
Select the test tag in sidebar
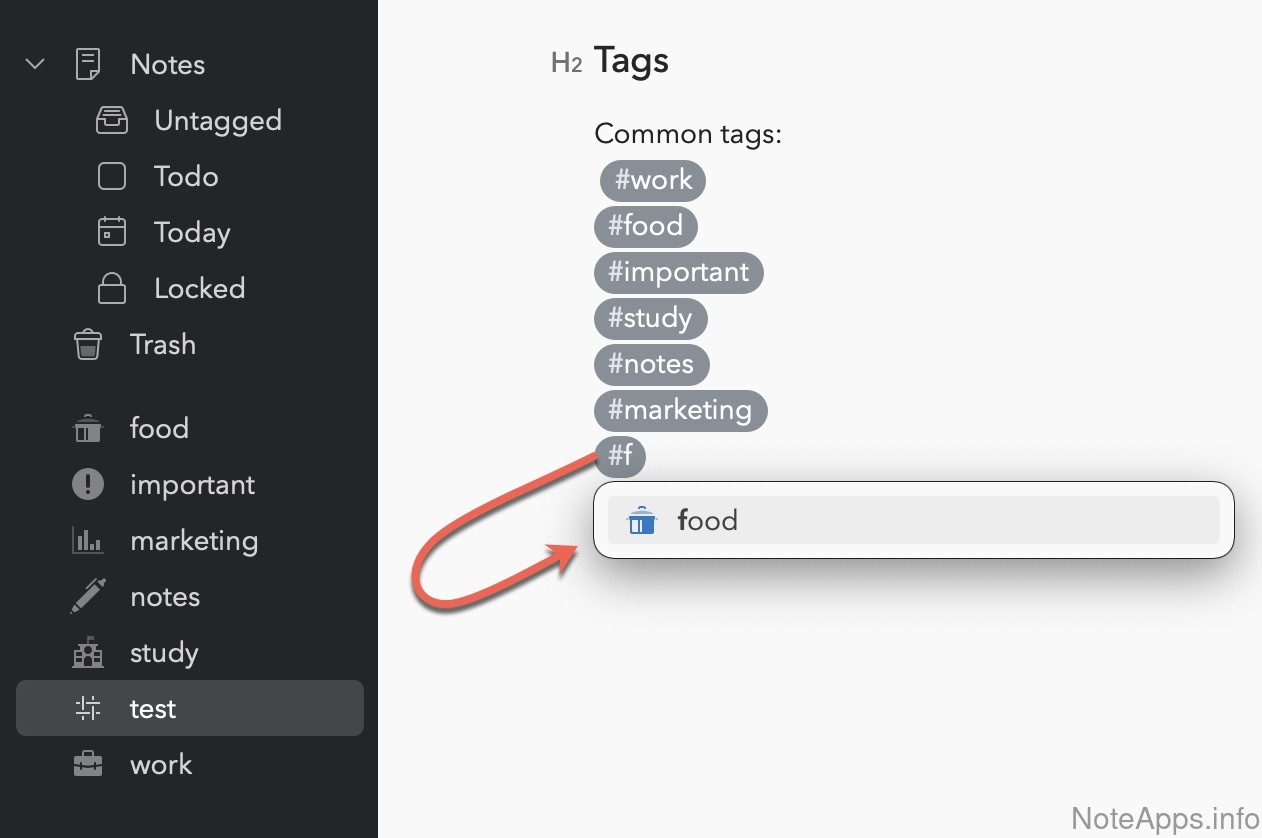(x=153, y=709)
